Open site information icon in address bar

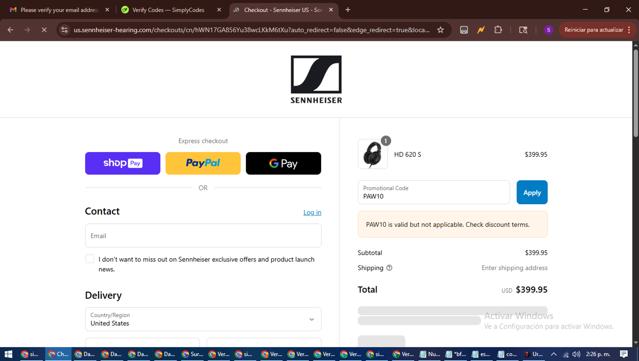64,30
